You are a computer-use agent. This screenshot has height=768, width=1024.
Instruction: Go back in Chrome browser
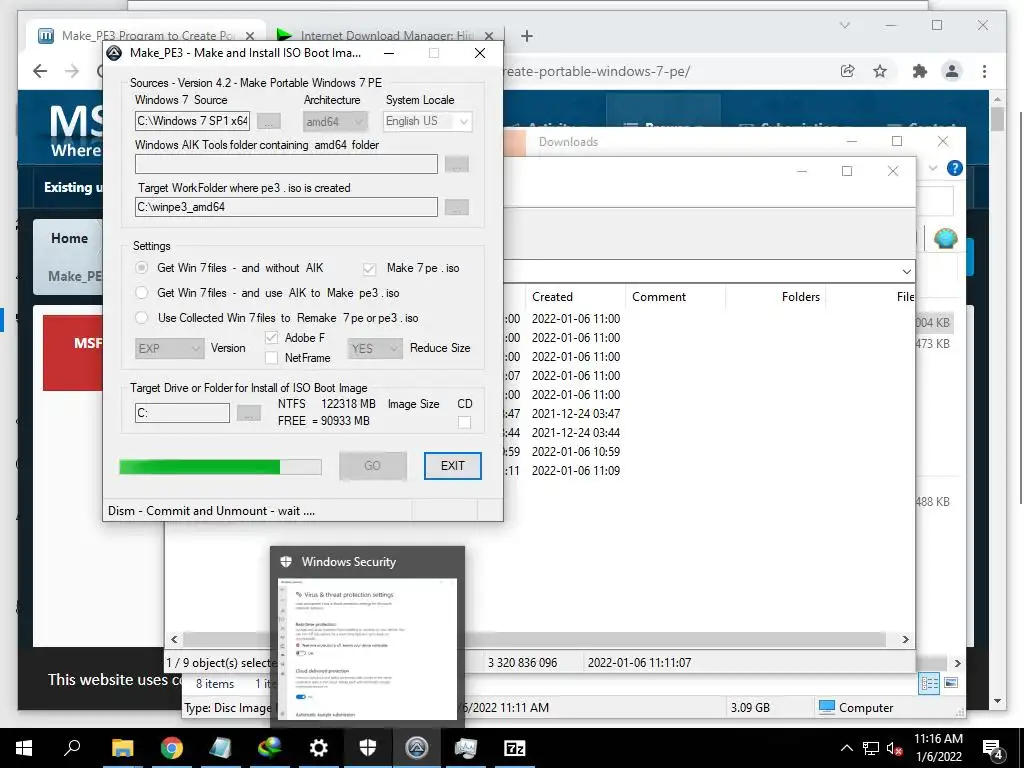pos(40,71)
